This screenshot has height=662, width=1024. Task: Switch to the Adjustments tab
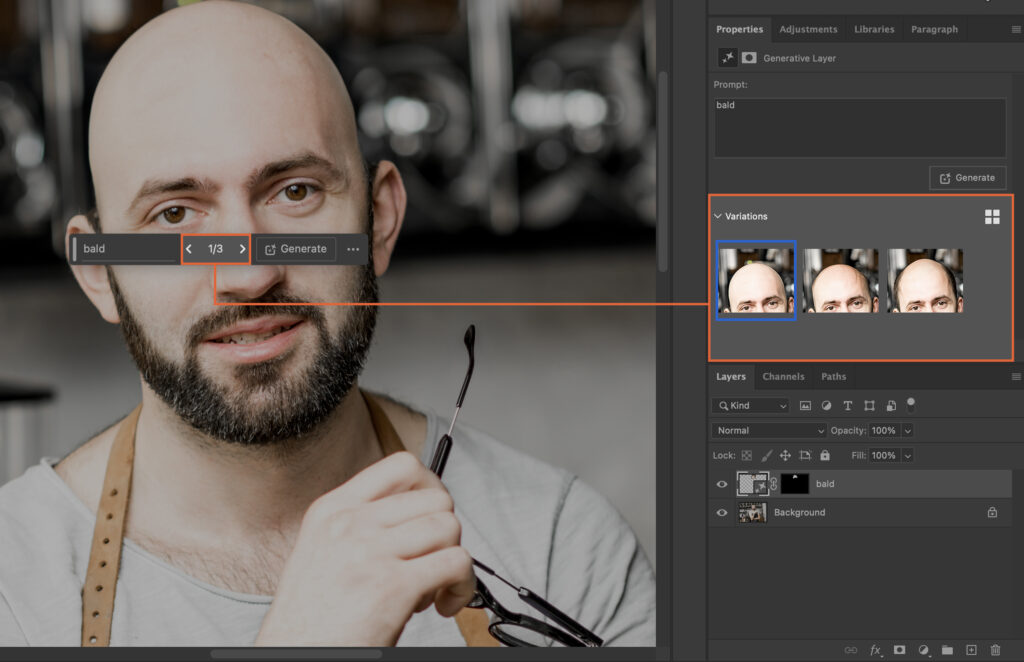tap(808, 29)
